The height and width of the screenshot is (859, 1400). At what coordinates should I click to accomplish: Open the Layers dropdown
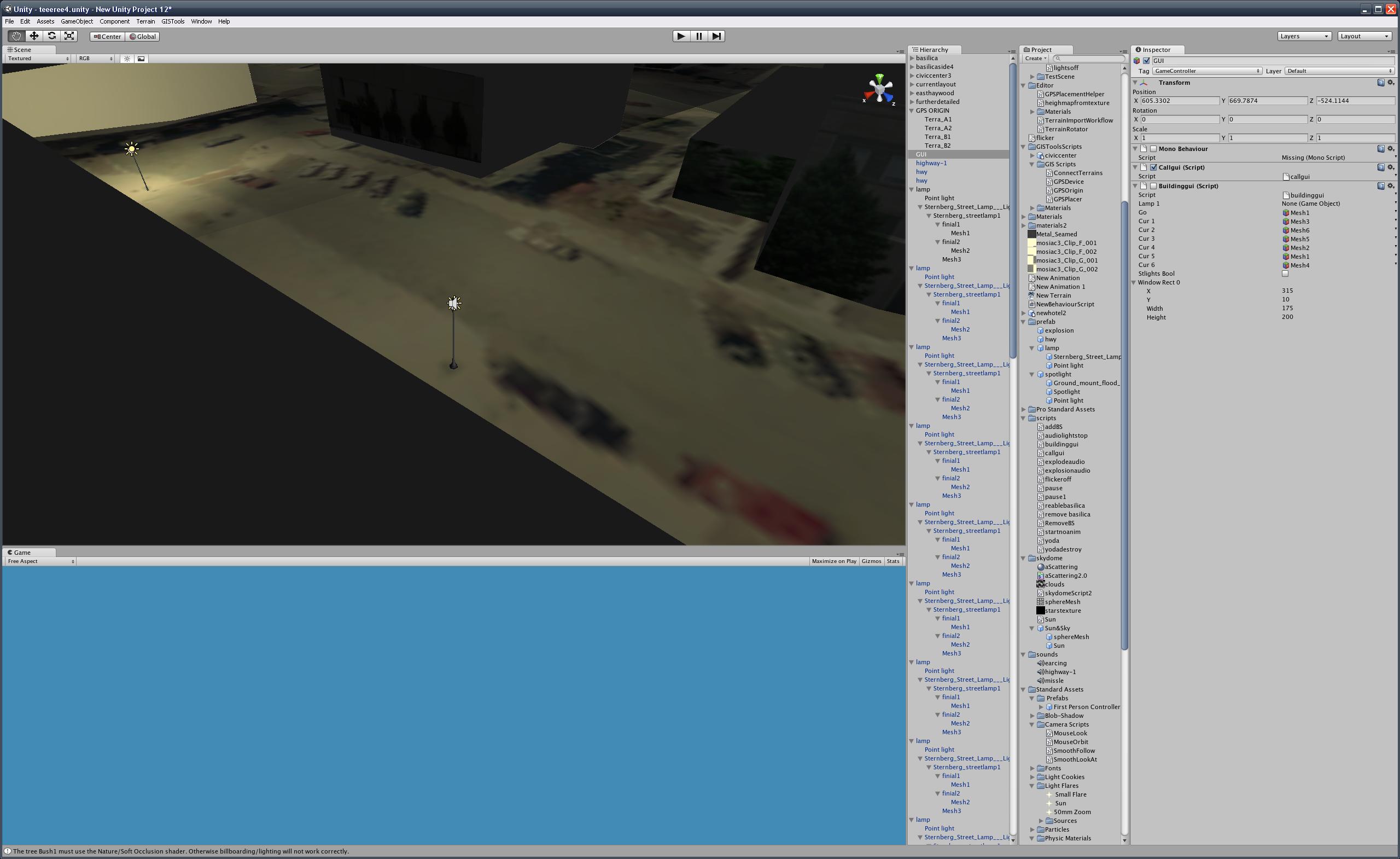(x=1304, y=36)
